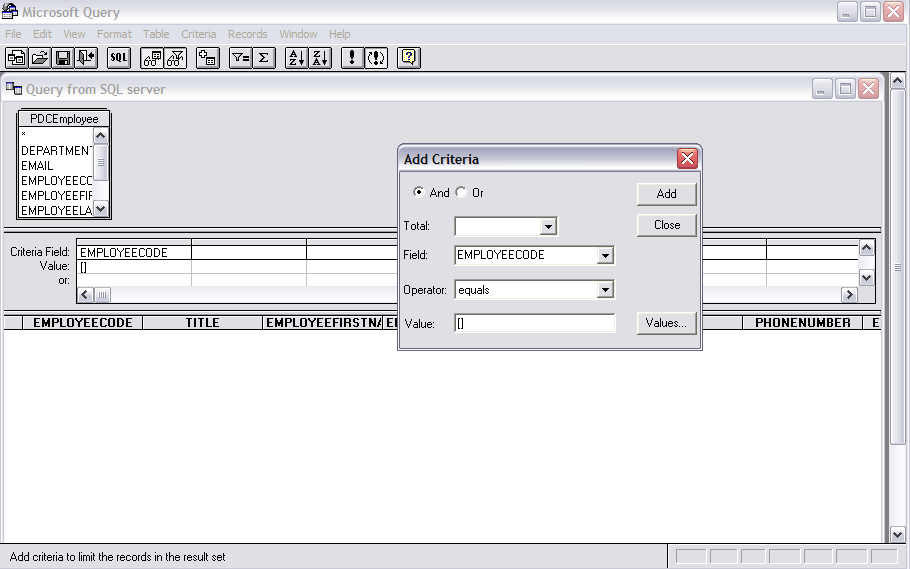Click the Query Now exclamation icon
This screenshot has height=569, width=910.
[x=352, y=58]
